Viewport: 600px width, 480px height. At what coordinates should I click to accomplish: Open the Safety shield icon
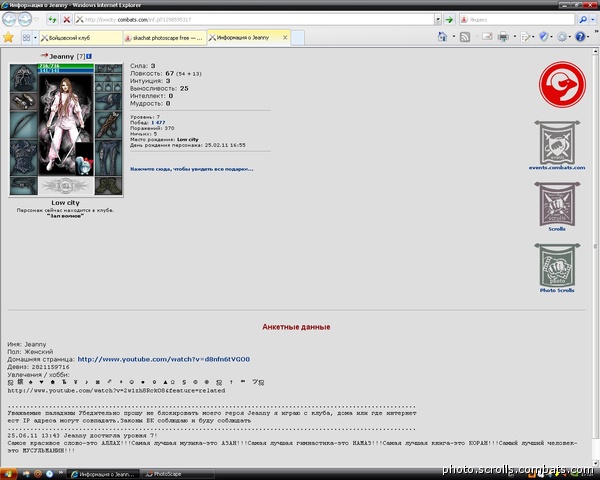[543, 37]
